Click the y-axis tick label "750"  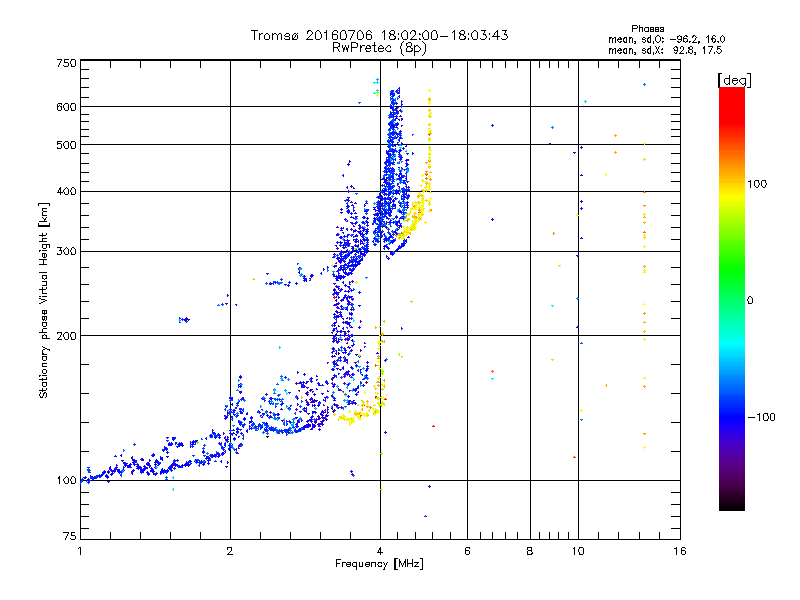pos(66,63)
